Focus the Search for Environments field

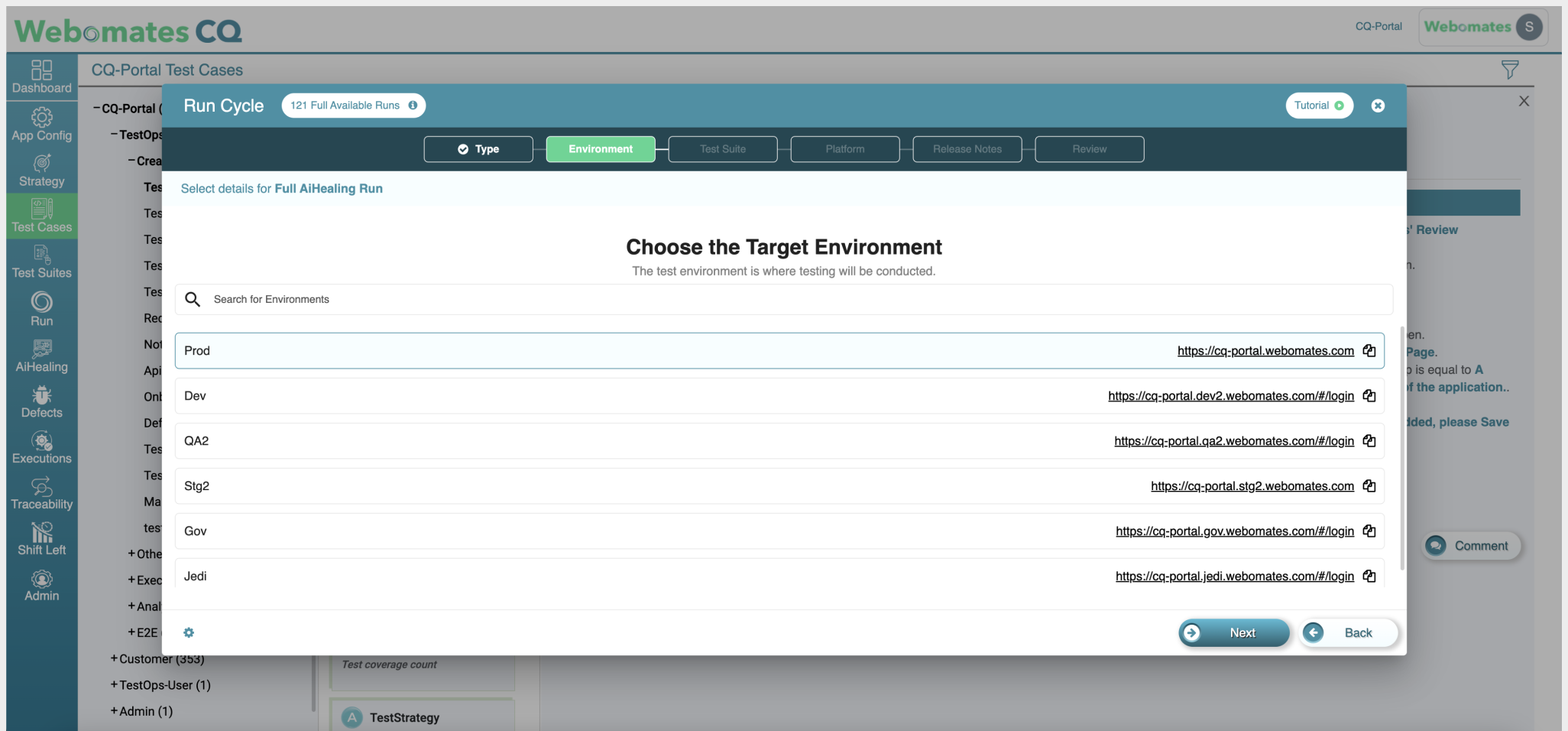(x=784, y=299)
